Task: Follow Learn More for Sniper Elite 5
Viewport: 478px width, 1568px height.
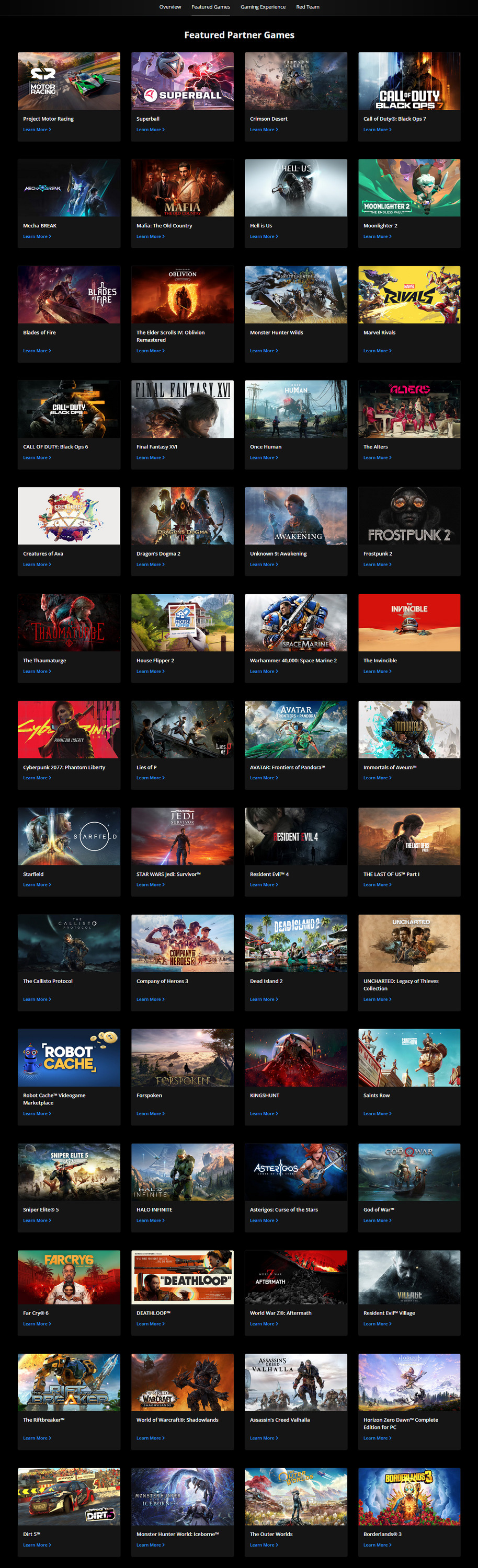Action: (x=37, y=1220)
